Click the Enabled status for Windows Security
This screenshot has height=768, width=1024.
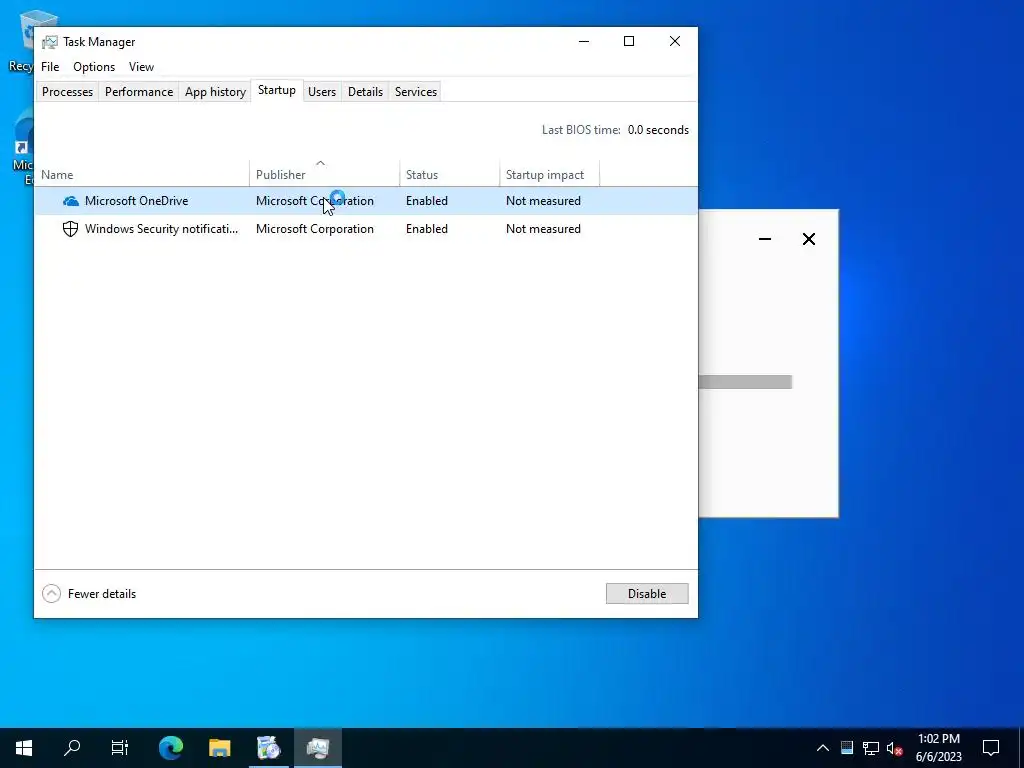[427, 229]
